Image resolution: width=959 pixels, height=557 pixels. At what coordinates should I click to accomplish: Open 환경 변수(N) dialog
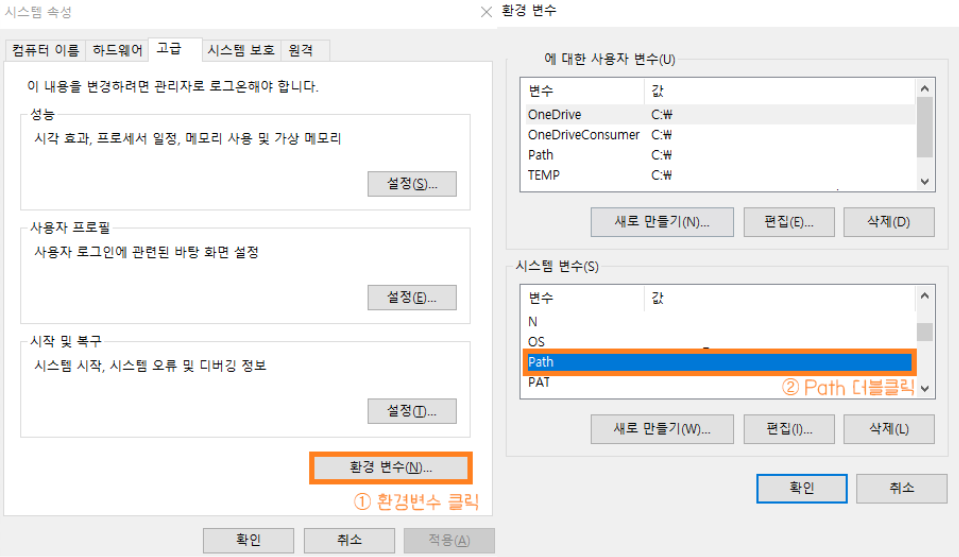pyautogui.click(x=391, y=468)
